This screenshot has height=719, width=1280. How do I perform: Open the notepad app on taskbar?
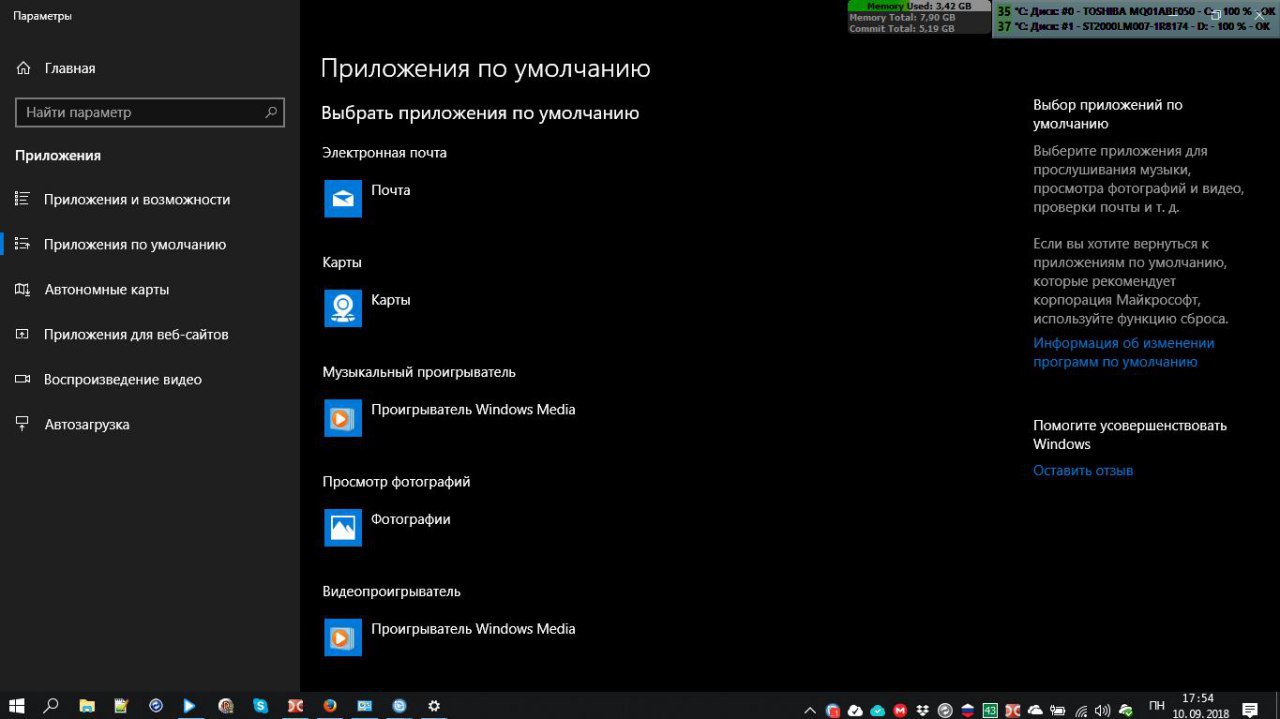click(121, 705)
